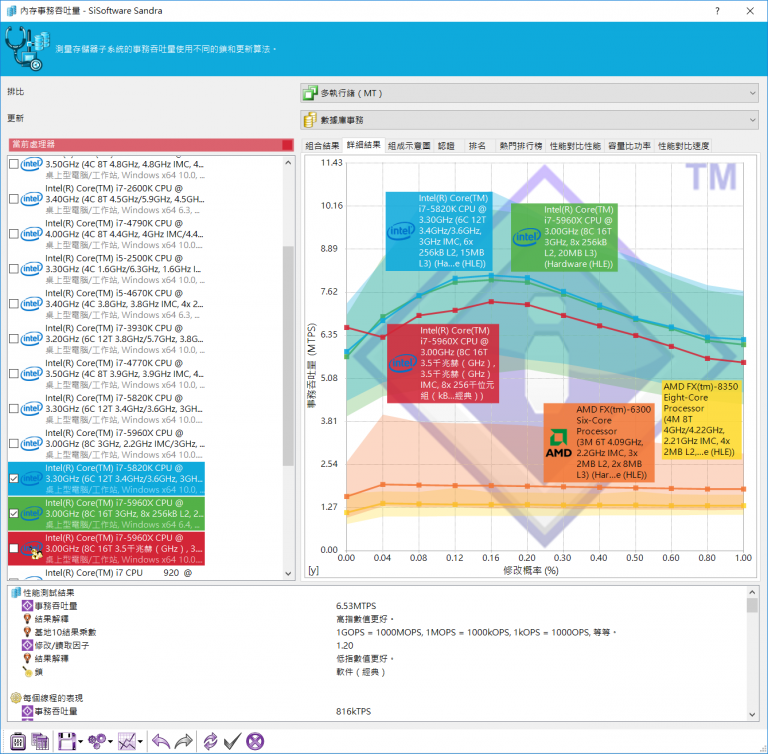Open the 多執行緒 (MT) dropdown
Image resolution: width=768 pixels, height=754 pixels.
529,93
